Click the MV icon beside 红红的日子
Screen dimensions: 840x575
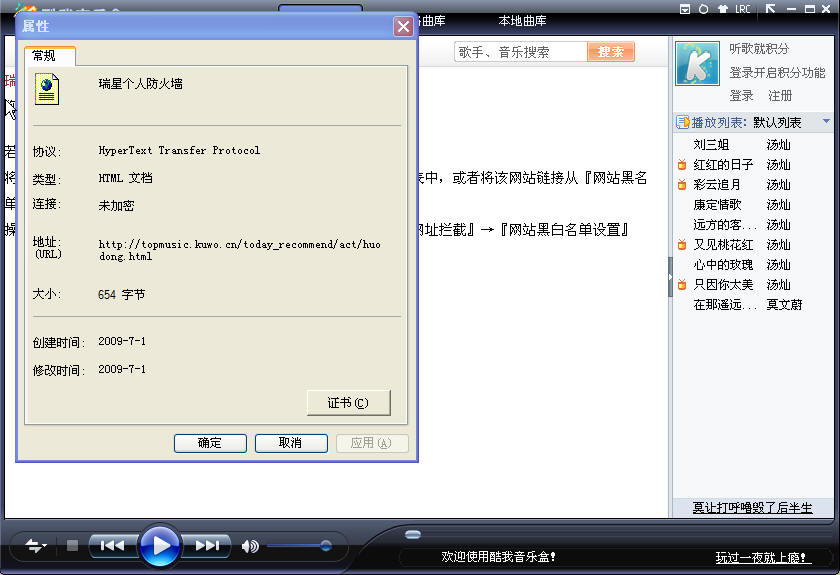tap(682, 165)
